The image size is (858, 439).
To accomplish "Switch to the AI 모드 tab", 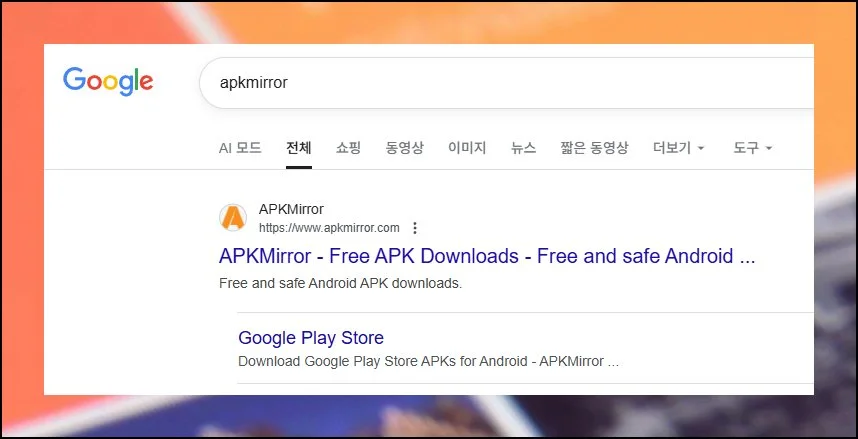I will [240, 148].
